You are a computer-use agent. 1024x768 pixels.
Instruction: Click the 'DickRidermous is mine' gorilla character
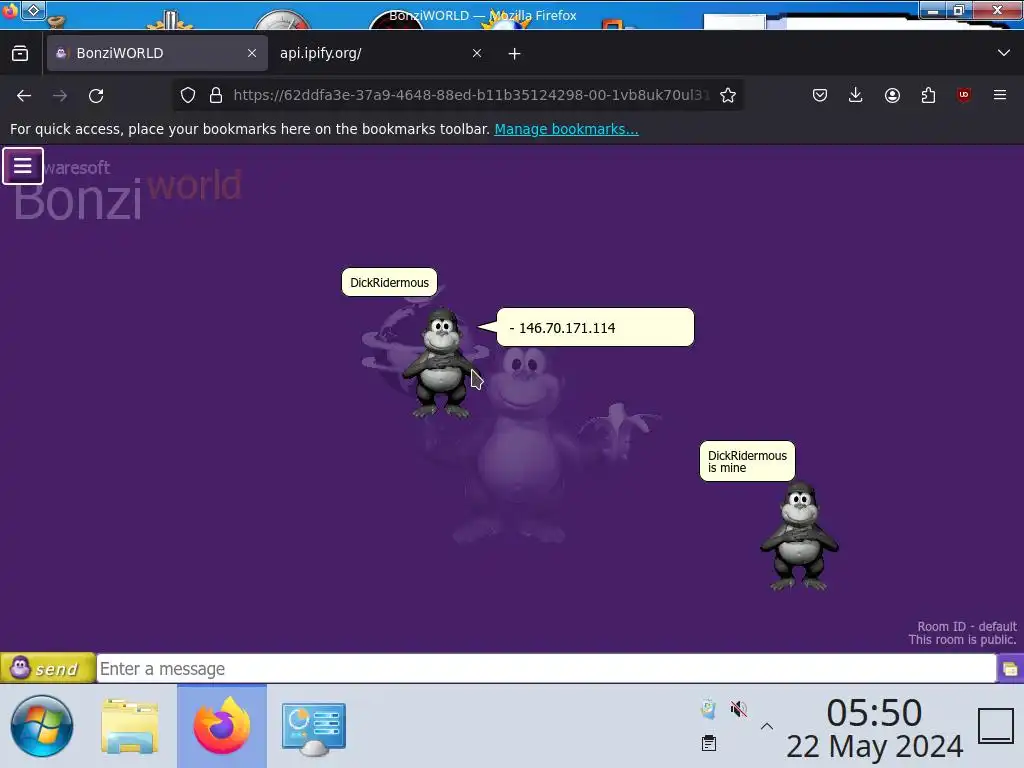pyautogui.click(x=799, y=537)
